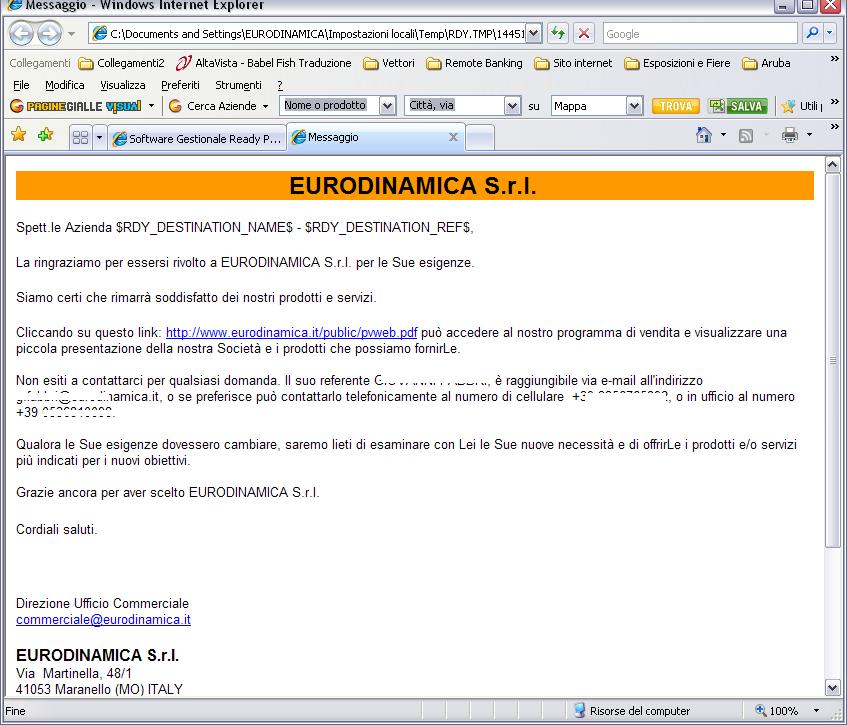Open the Strumenti menu
The height and width of the screenshot is (725, 847).
click(238, 85)
